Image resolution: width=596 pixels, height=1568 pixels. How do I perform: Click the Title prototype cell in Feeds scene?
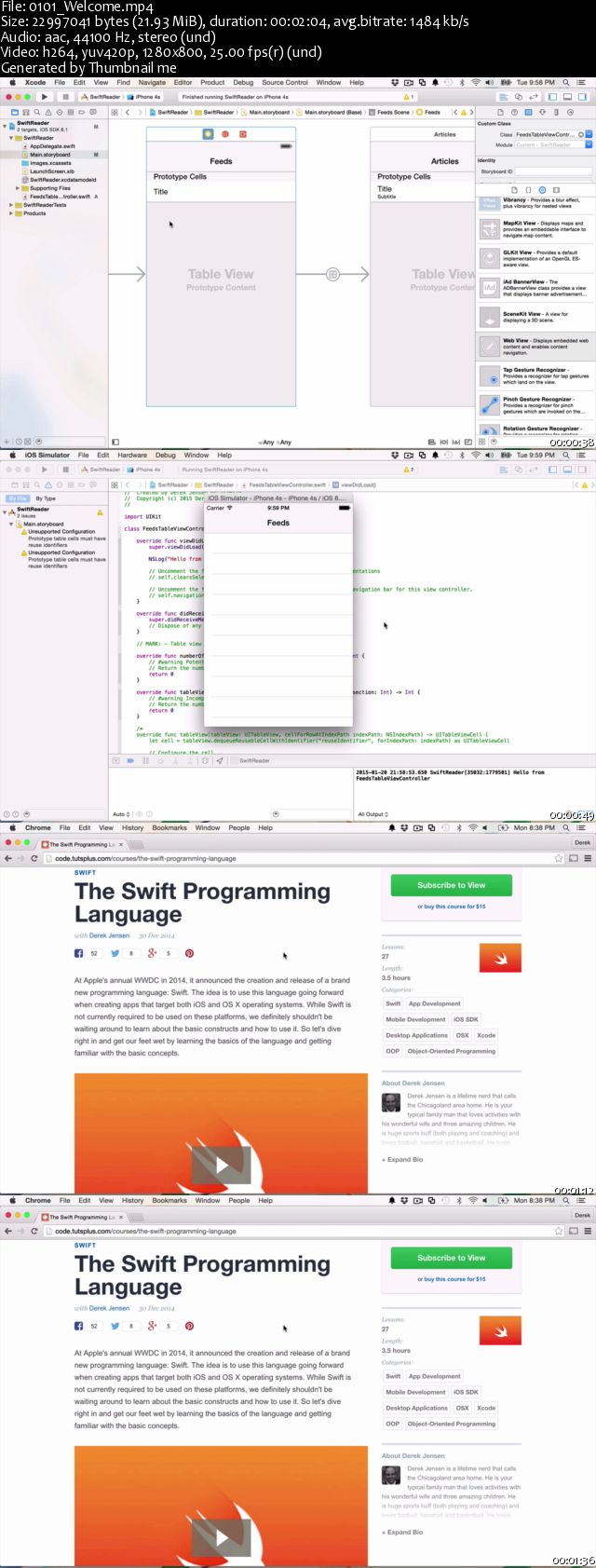221,192
